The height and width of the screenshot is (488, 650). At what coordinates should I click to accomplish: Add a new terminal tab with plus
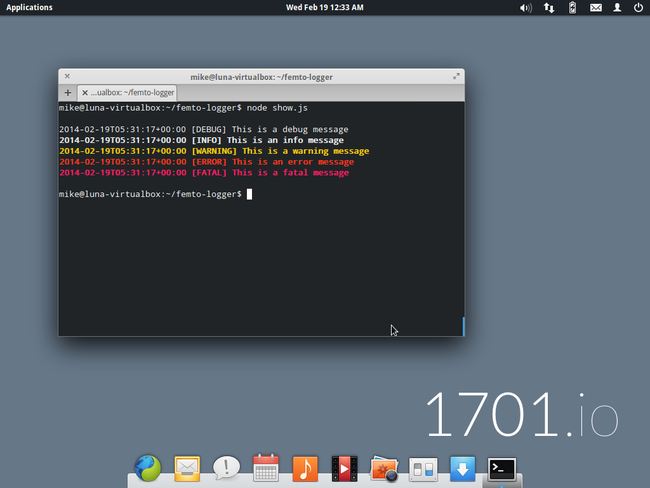[68, 92]
